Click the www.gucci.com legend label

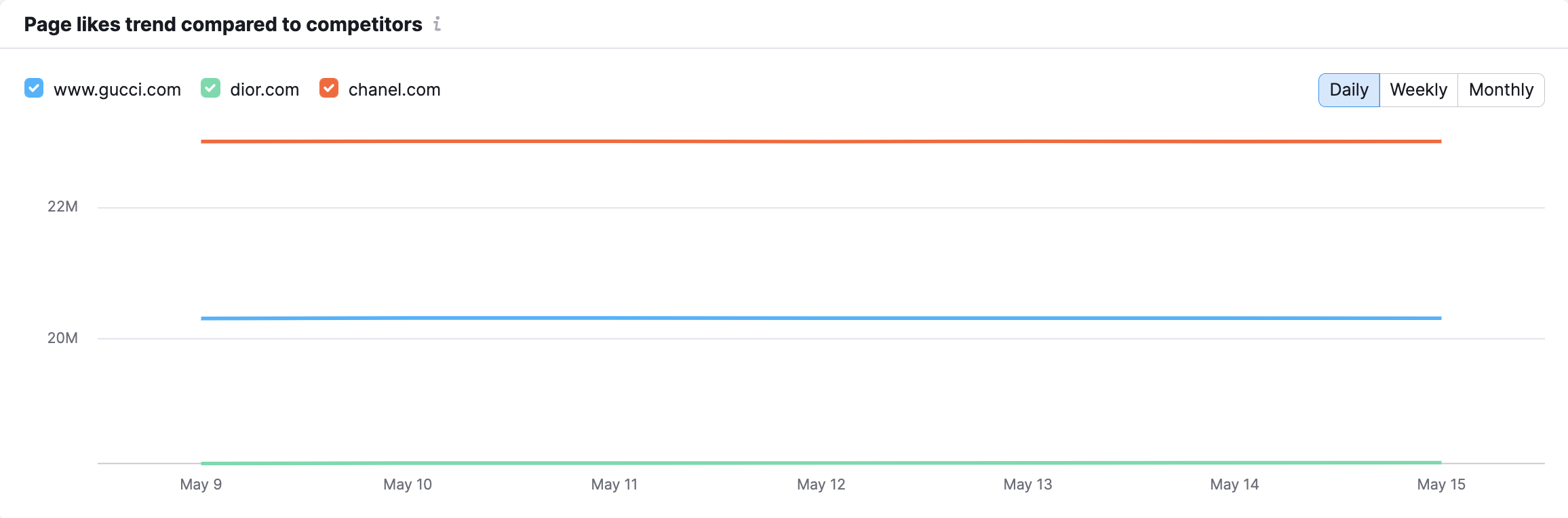click(117, 89)
